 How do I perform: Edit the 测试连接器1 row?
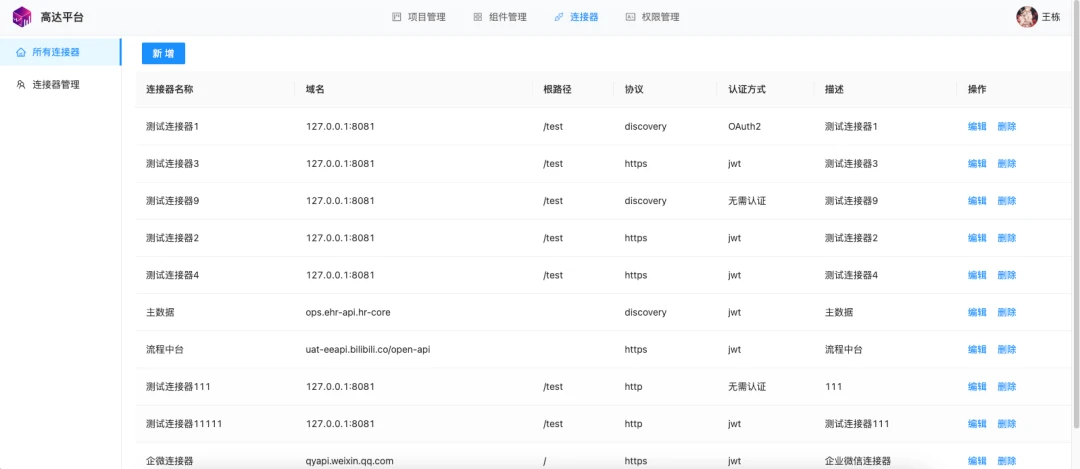coord(977,127)
